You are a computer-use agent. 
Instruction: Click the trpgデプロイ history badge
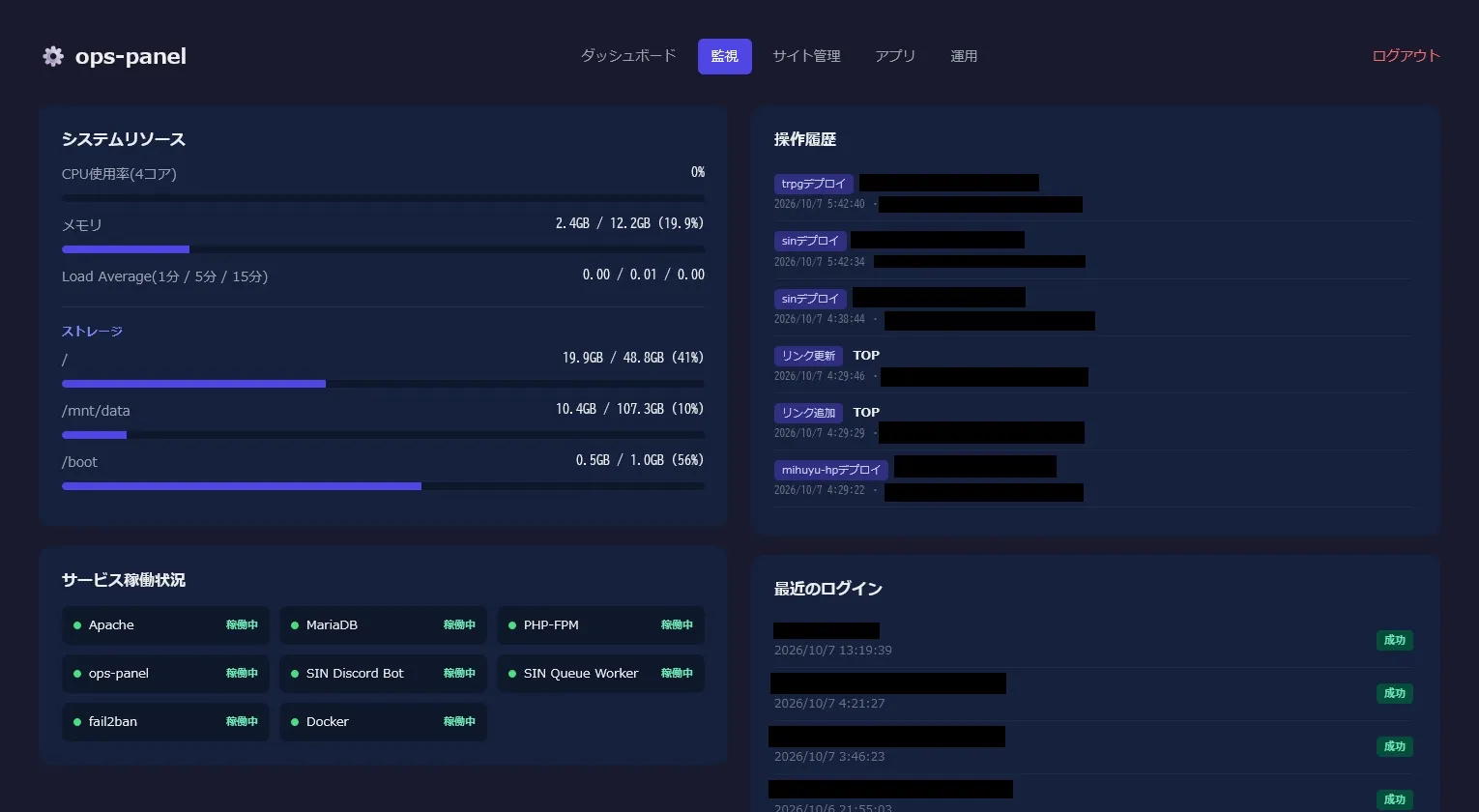coord(814,184)
